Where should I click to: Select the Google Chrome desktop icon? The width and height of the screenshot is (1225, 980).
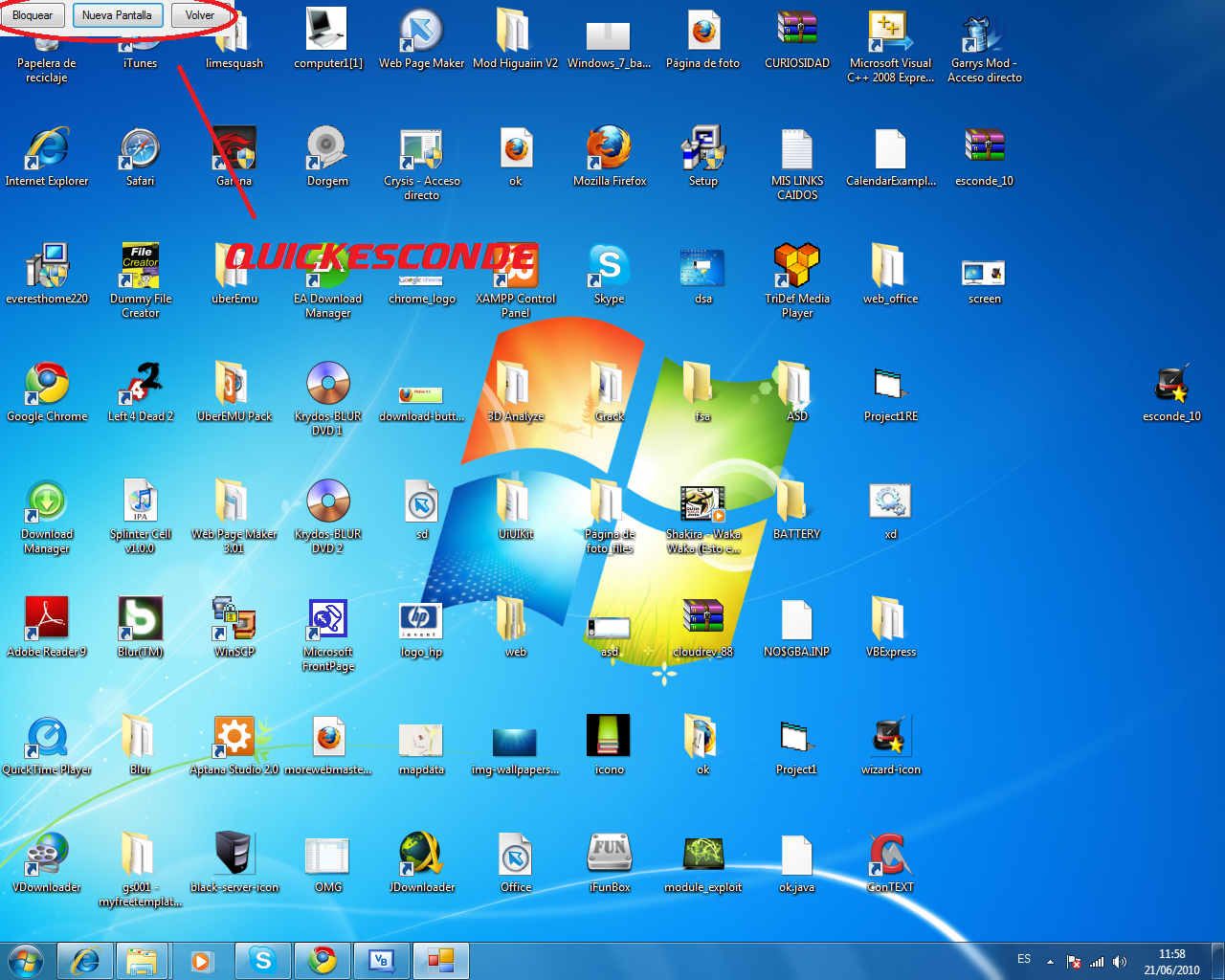(47, 393)
